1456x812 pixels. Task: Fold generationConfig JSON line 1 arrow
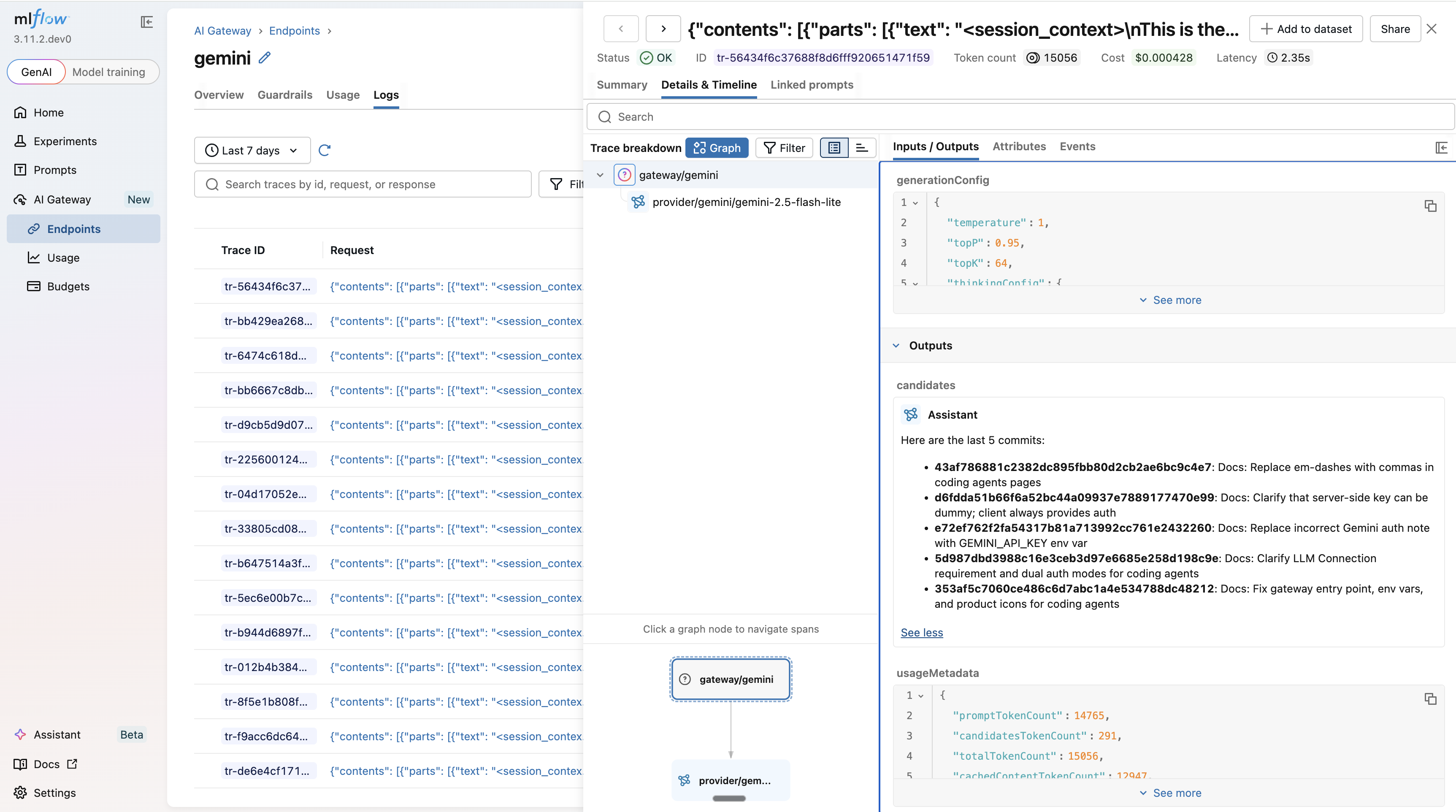click(915, 203)
